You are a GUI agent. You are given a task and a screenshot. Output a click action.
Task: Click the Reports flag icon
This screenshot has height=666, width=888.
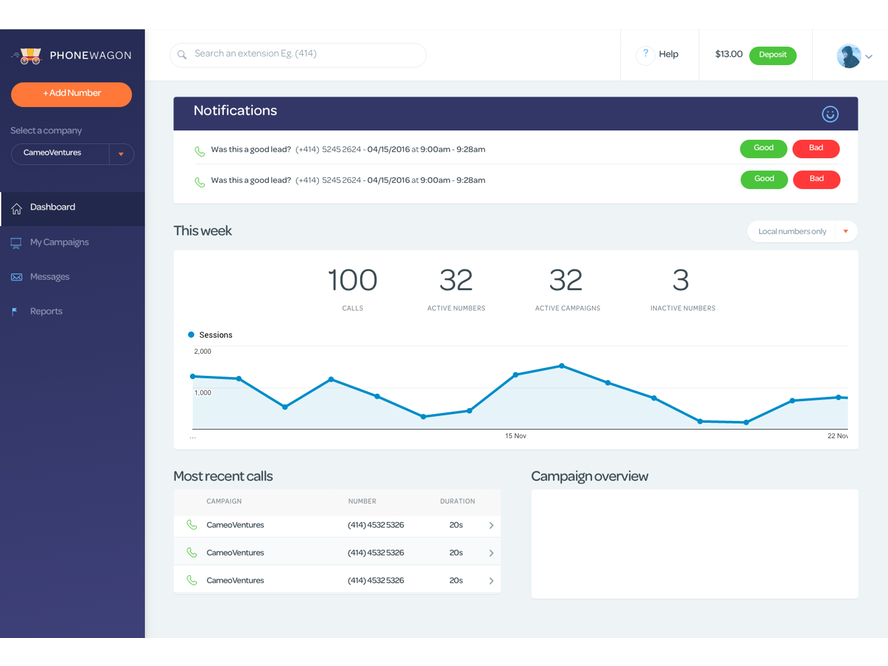tap(15, 311)
